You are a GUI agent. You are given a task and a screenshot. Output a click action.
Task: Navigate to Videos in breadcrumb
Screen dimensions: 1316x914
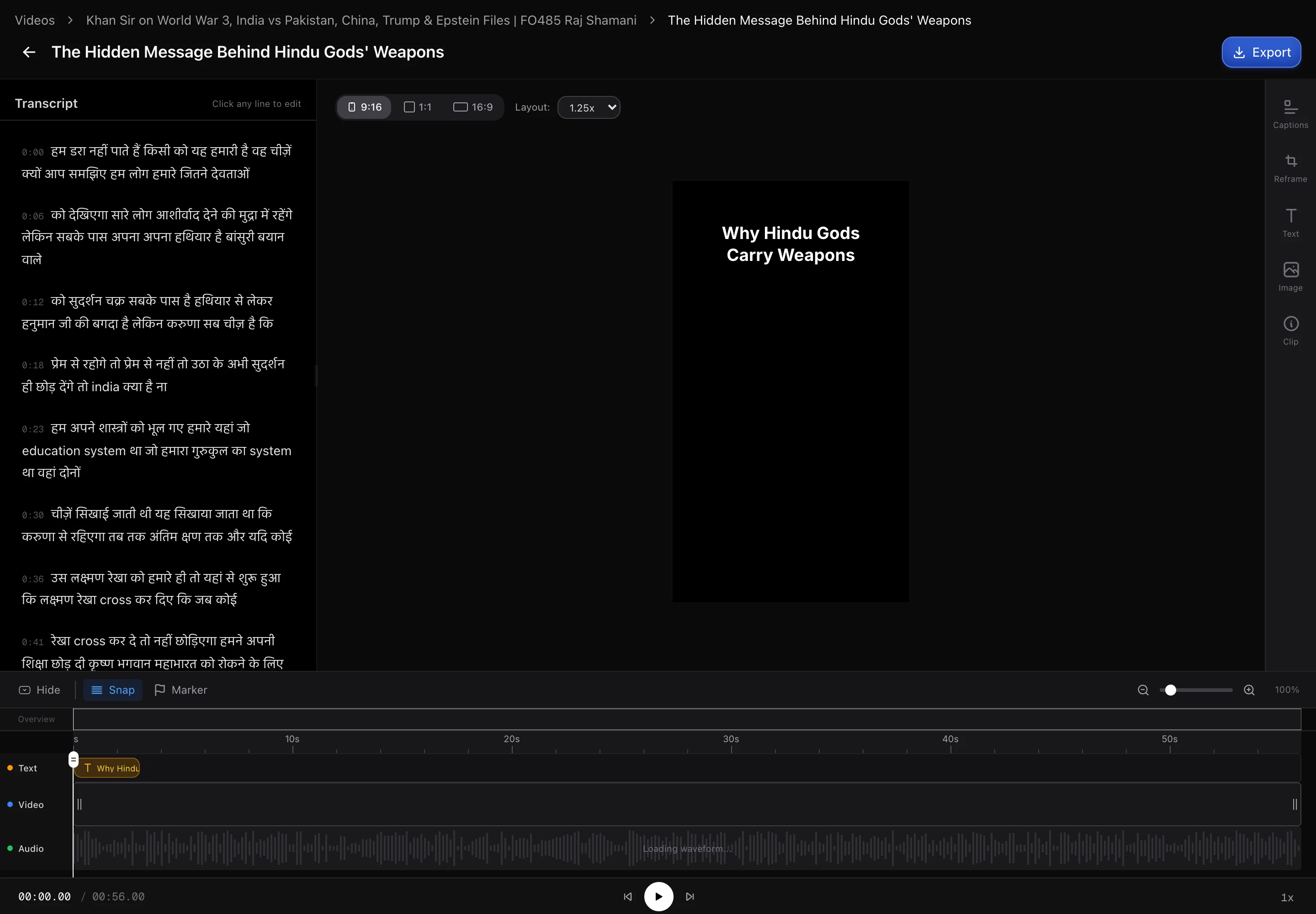pos(35,20)
